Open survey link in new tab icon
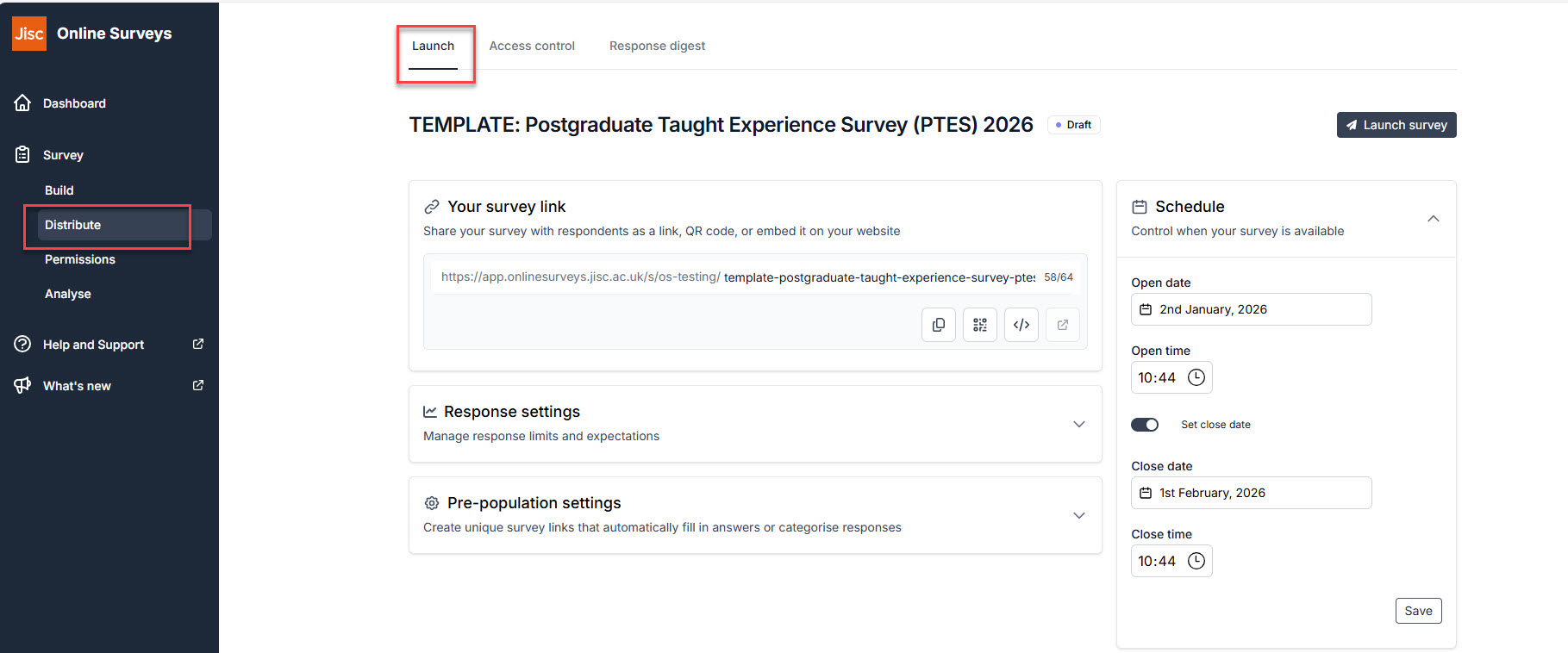 tap(1062, 325)
